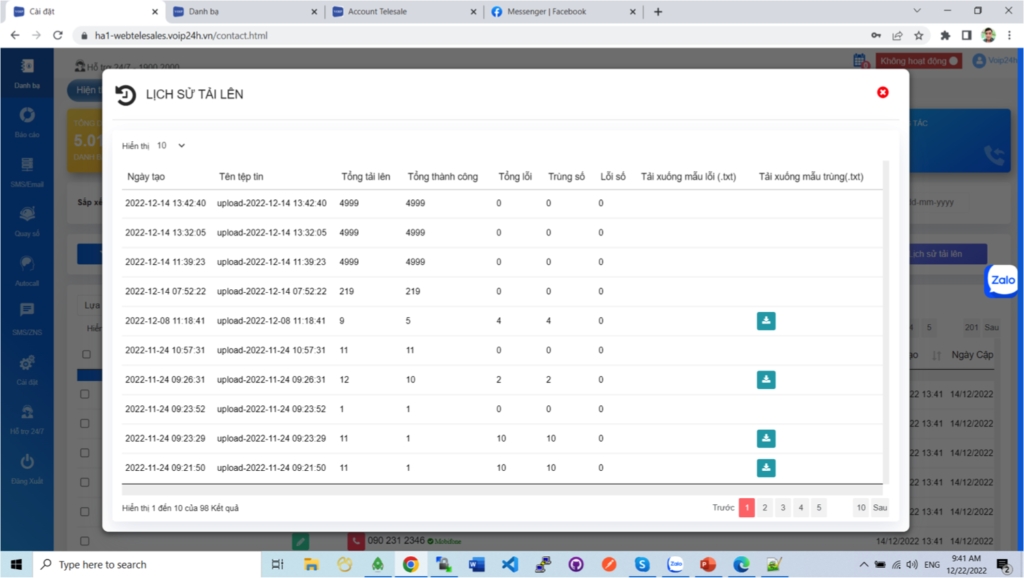Download duplicate sample for 2022-12-08 11:18:41 upload
The width and height of the screenshot is (1024, 578).
[766, 321]
